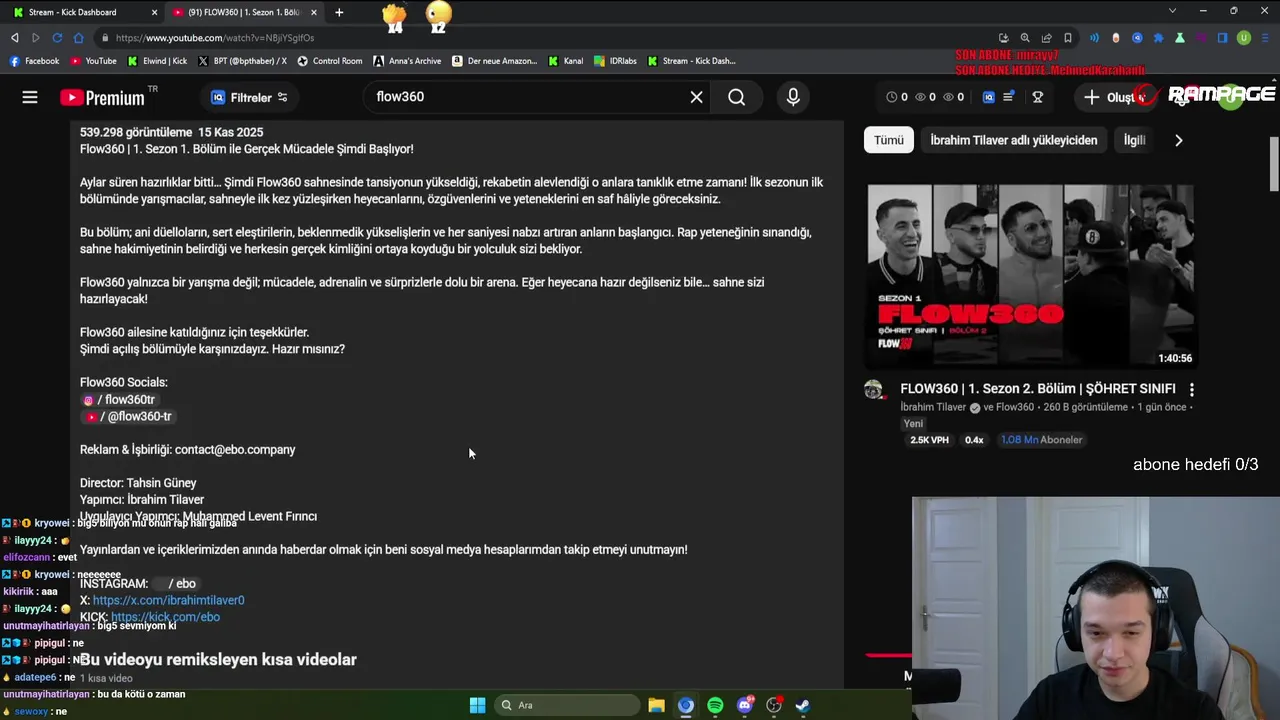Image resolution: width=1280 pixels, height=720 pixels.
Task: Show the clock views-per-hour counter
Action: coord(898,97)
